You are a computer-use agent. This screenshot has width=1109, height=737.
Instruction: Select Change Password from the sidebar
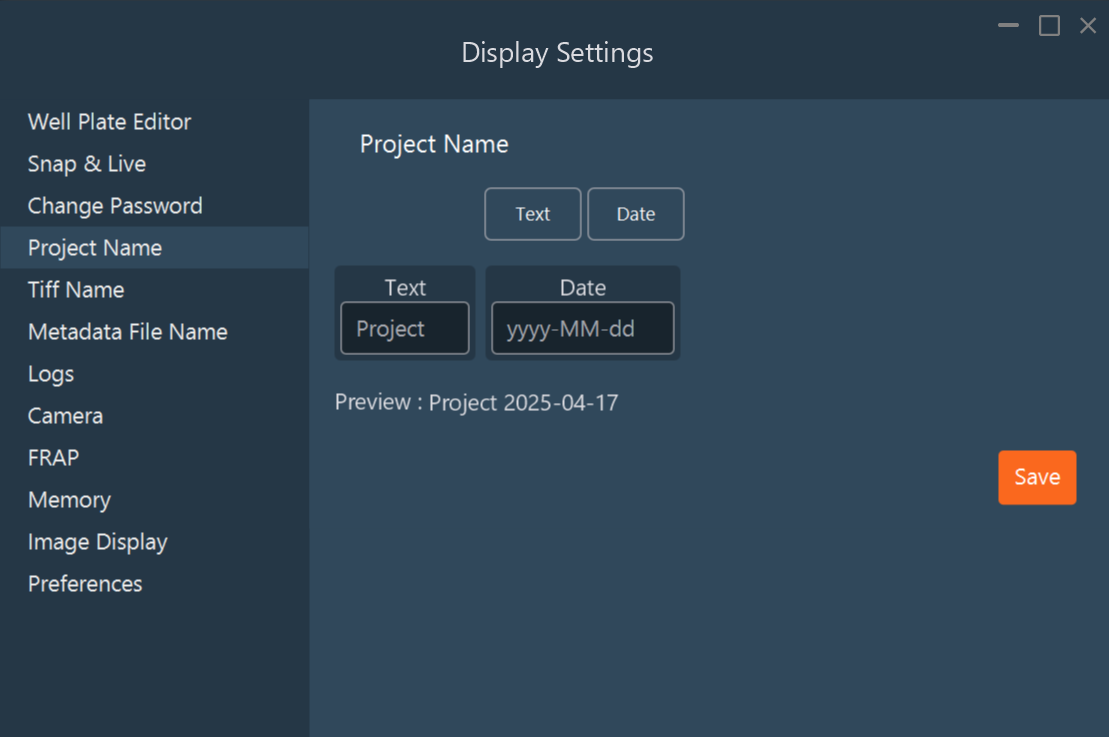coord(114,206)
